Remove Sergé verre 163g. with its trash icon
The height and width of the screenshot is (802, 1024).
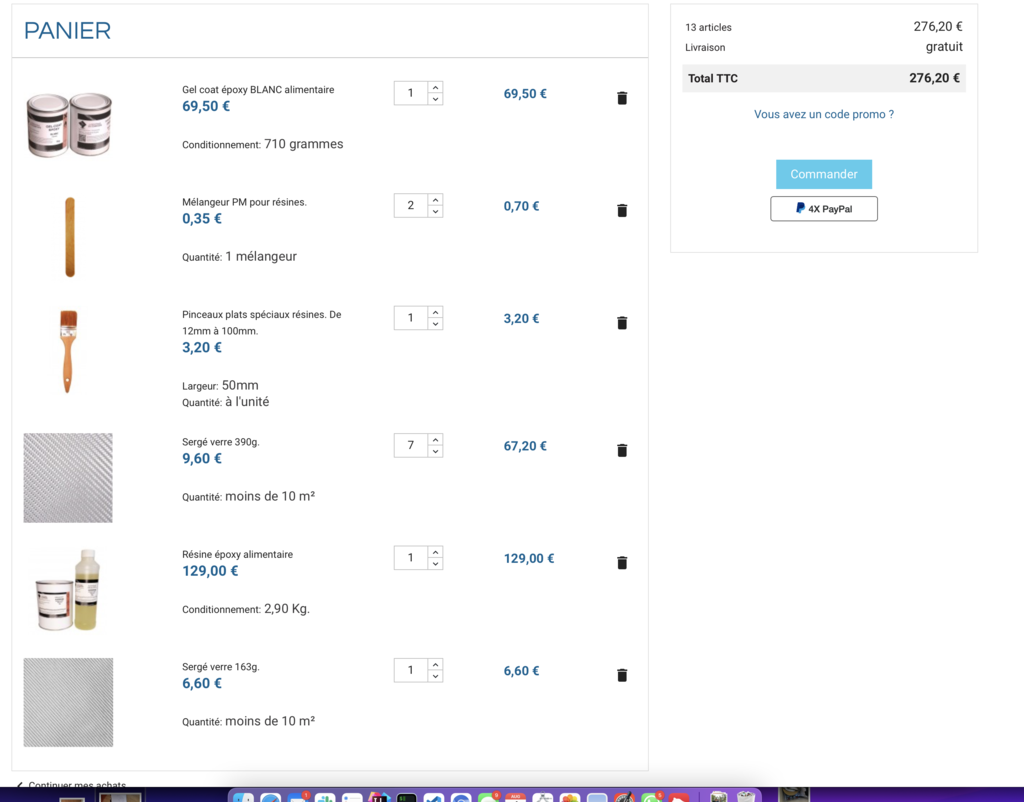click(622, 675)
